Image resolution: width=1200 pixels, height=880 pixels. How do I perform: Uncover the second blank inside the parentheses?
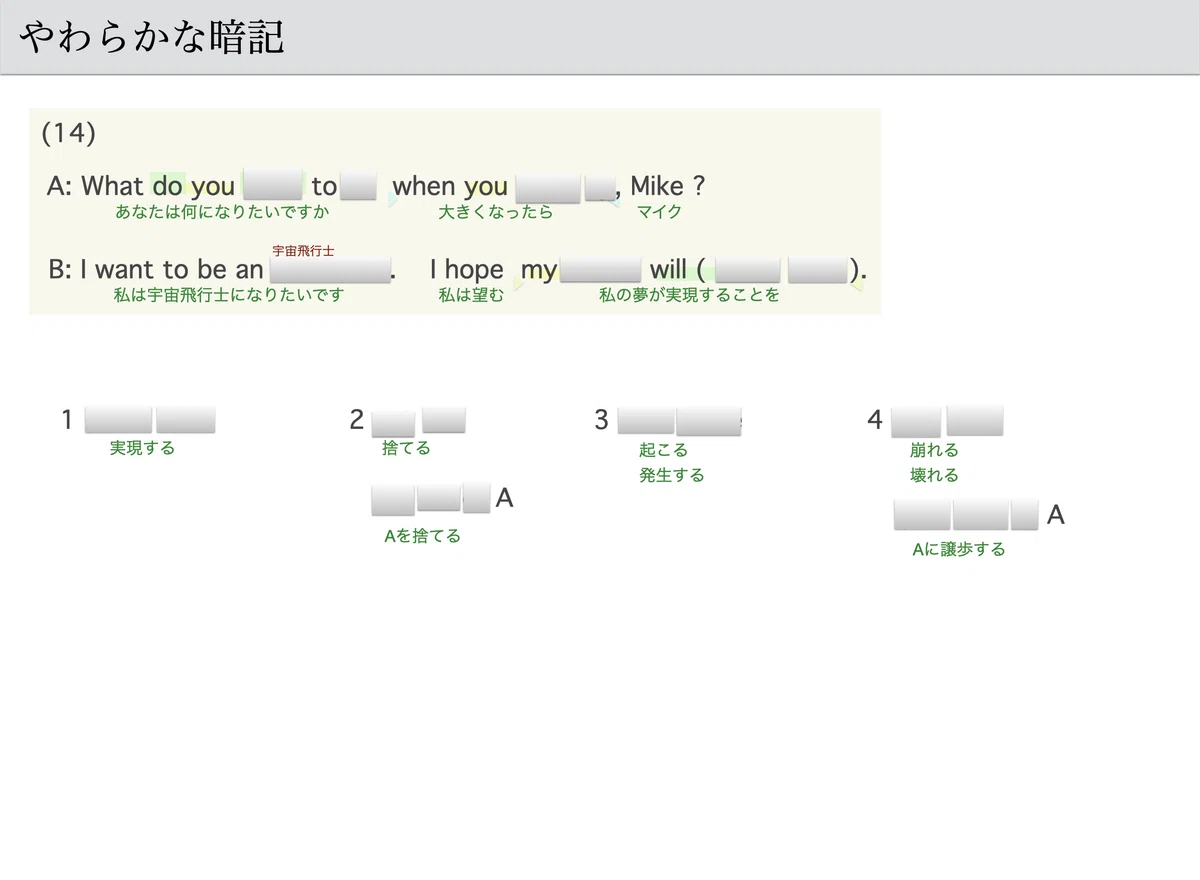pos(818,270)
